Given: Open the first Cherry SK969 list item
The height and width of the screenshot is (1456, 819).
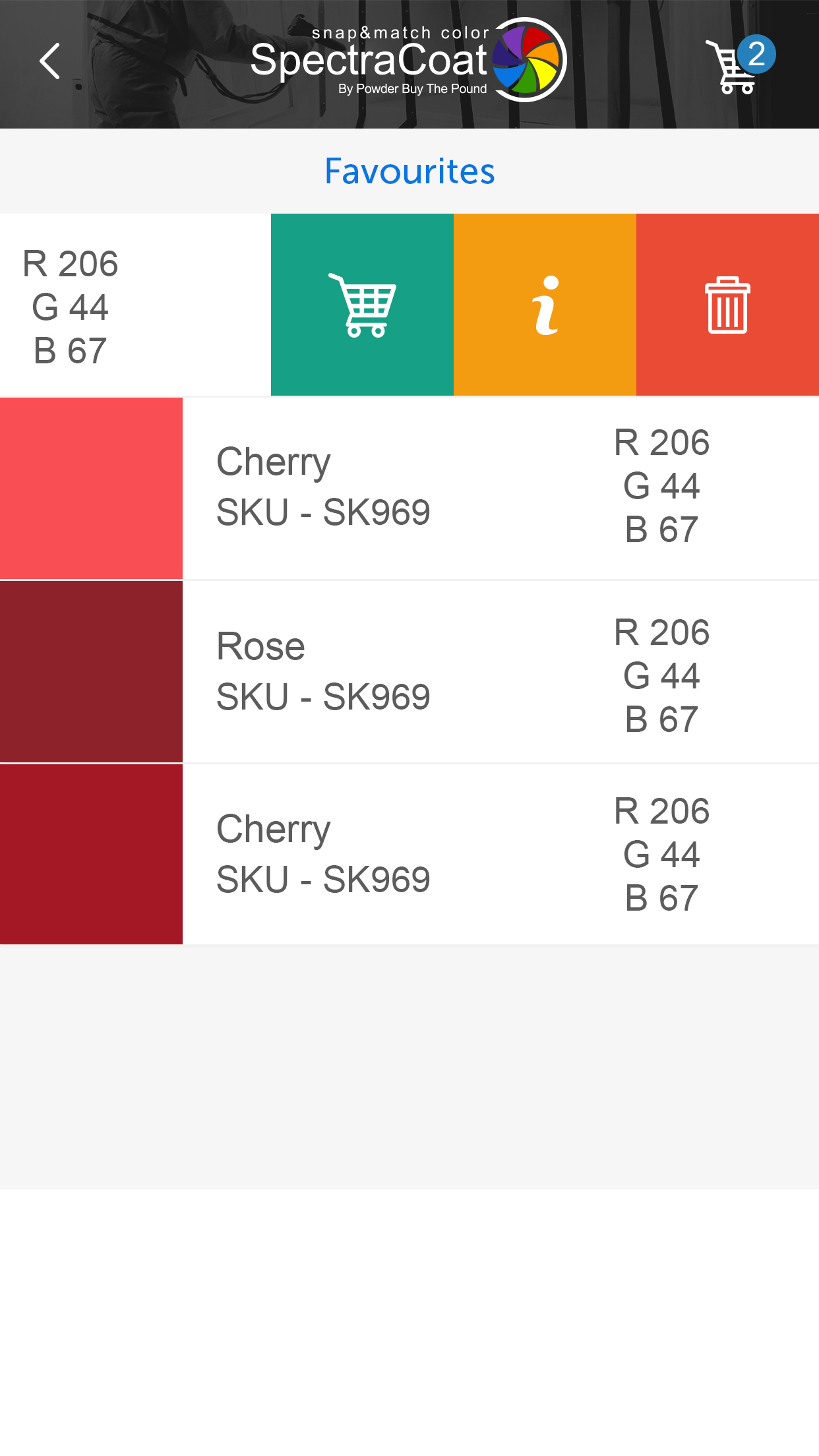Looking at the screenshot, I should pos(323,487).
